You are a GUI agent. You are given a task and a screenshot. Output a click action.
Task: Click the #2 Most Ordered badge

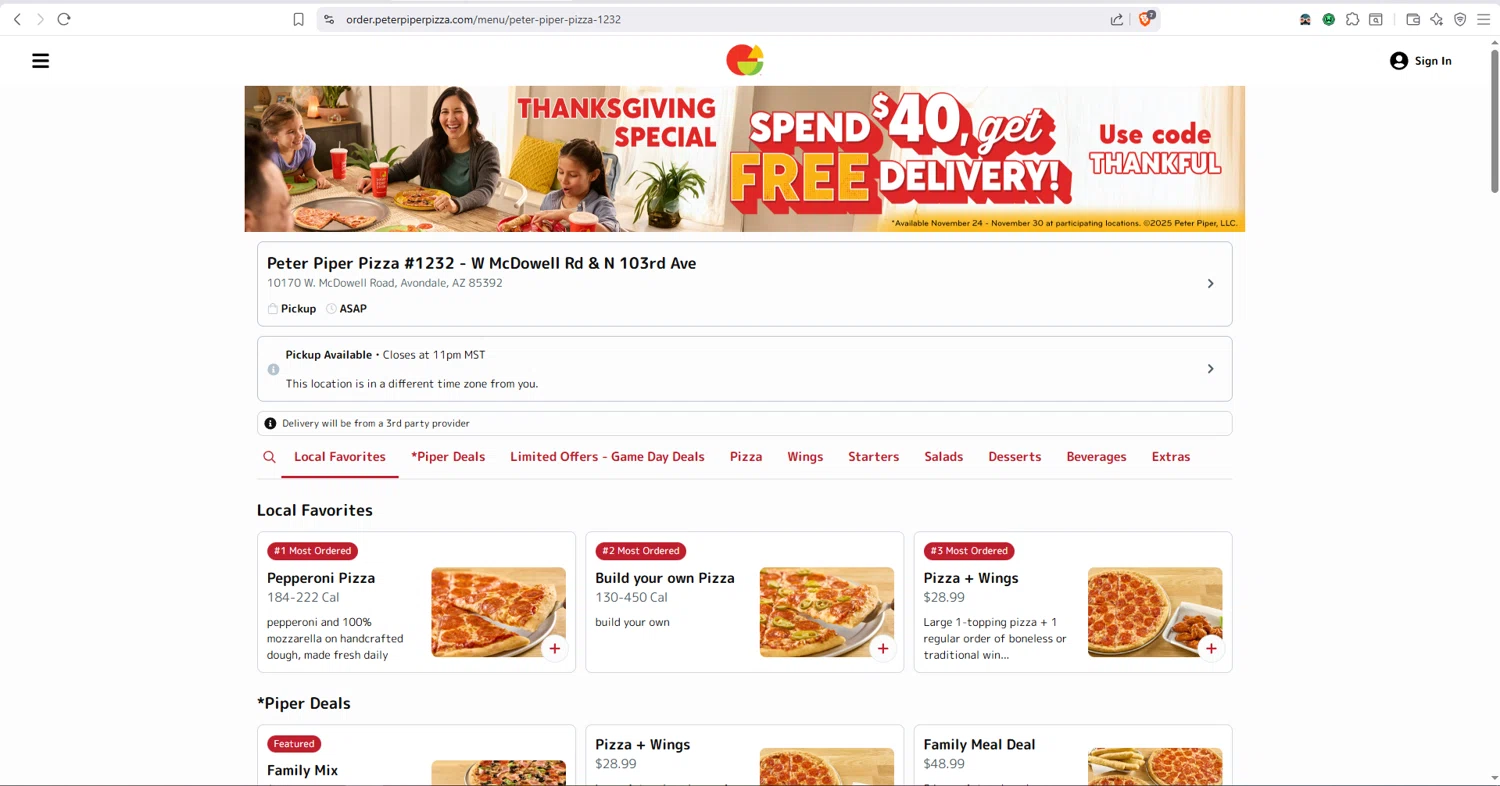pos(641,551)
